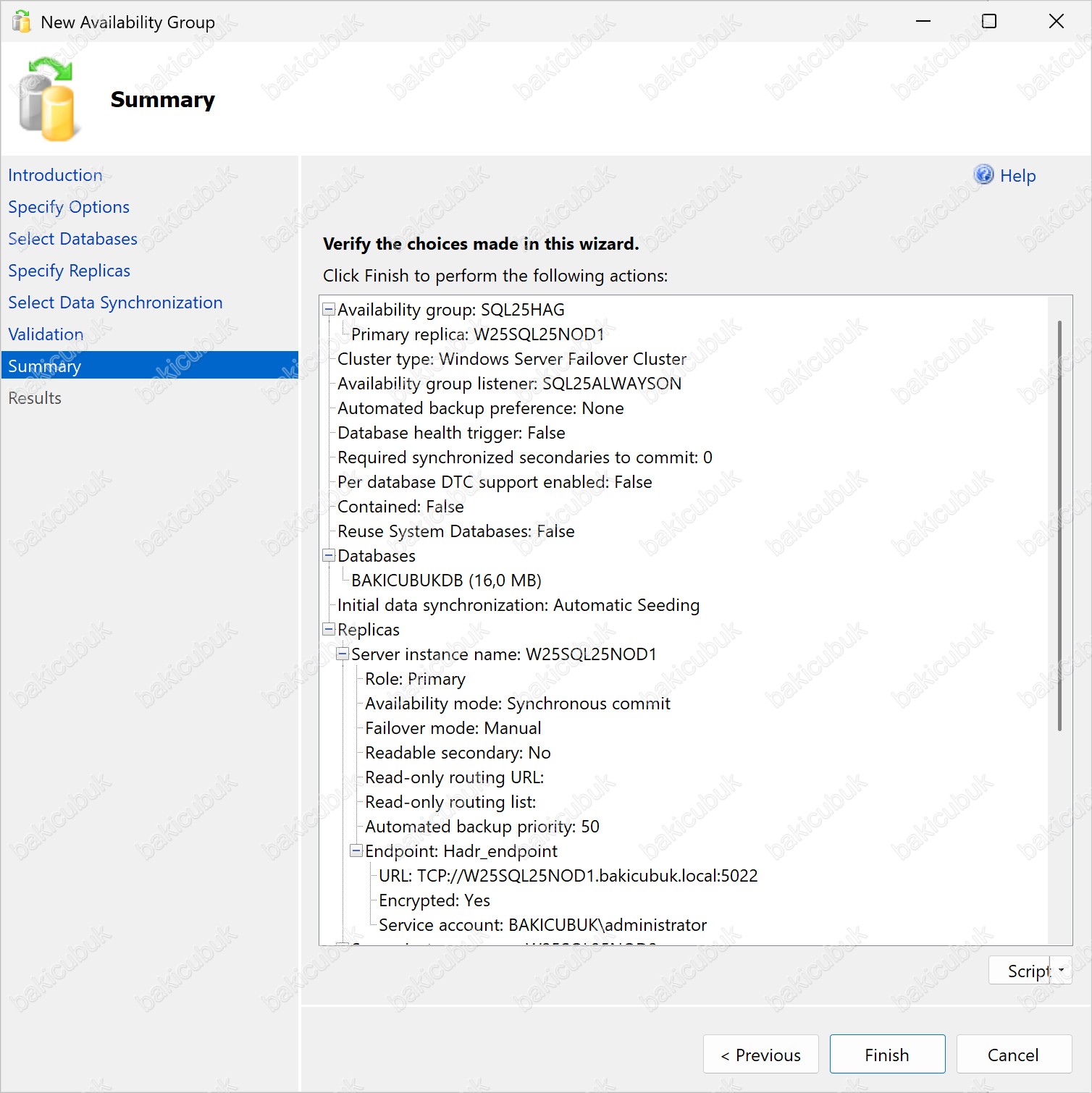Viewport: 1092px width, 1093px height.
Task: Open the Specify Options page
Action: 69,207
